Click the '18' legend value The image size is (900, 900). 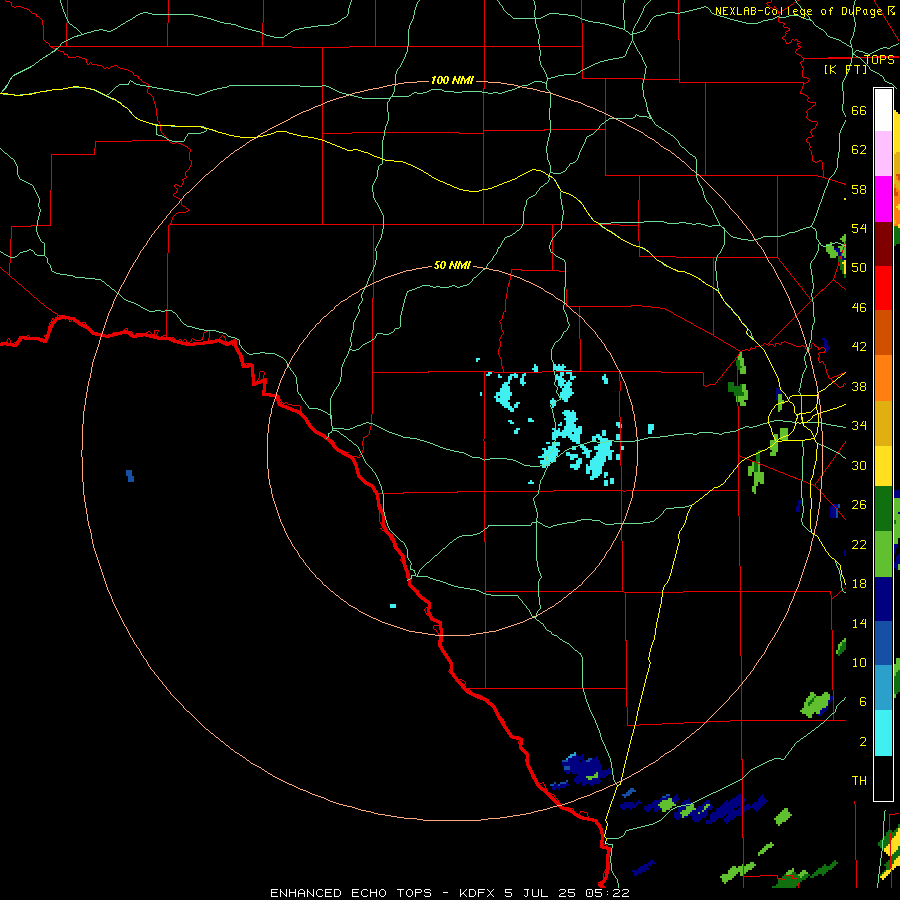pos(859,584)
